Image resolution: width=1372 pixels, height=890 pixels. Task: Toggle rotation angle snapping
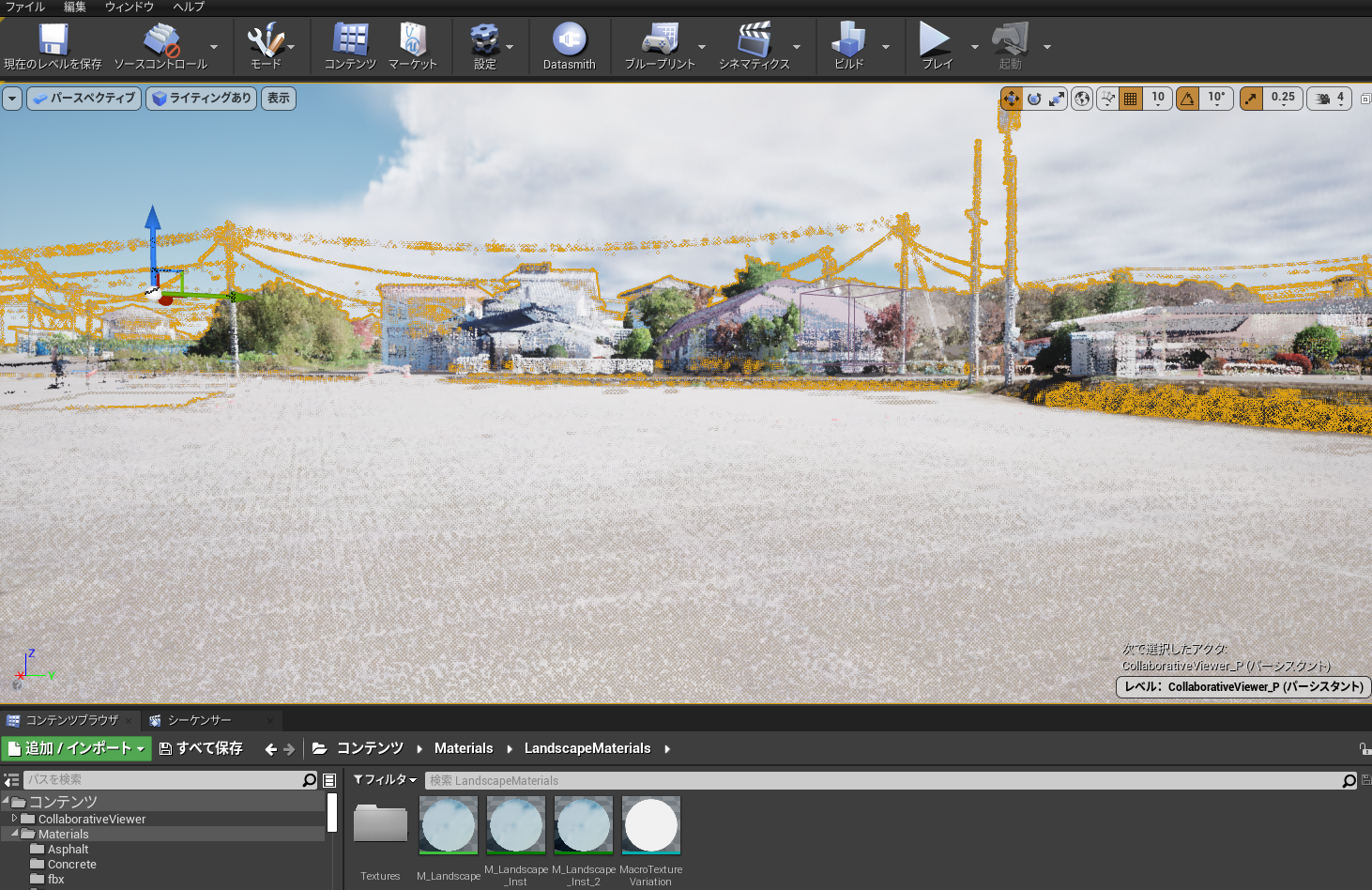[1188, 99]
